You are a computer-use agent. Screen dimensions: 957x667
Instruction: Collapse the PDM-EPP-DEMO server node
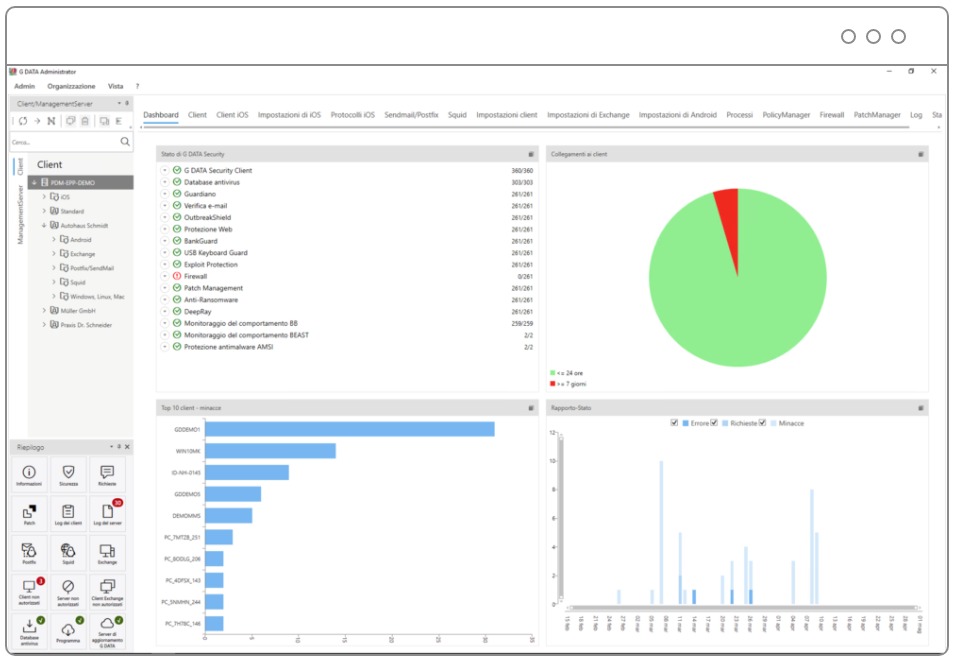click(34, 182)
